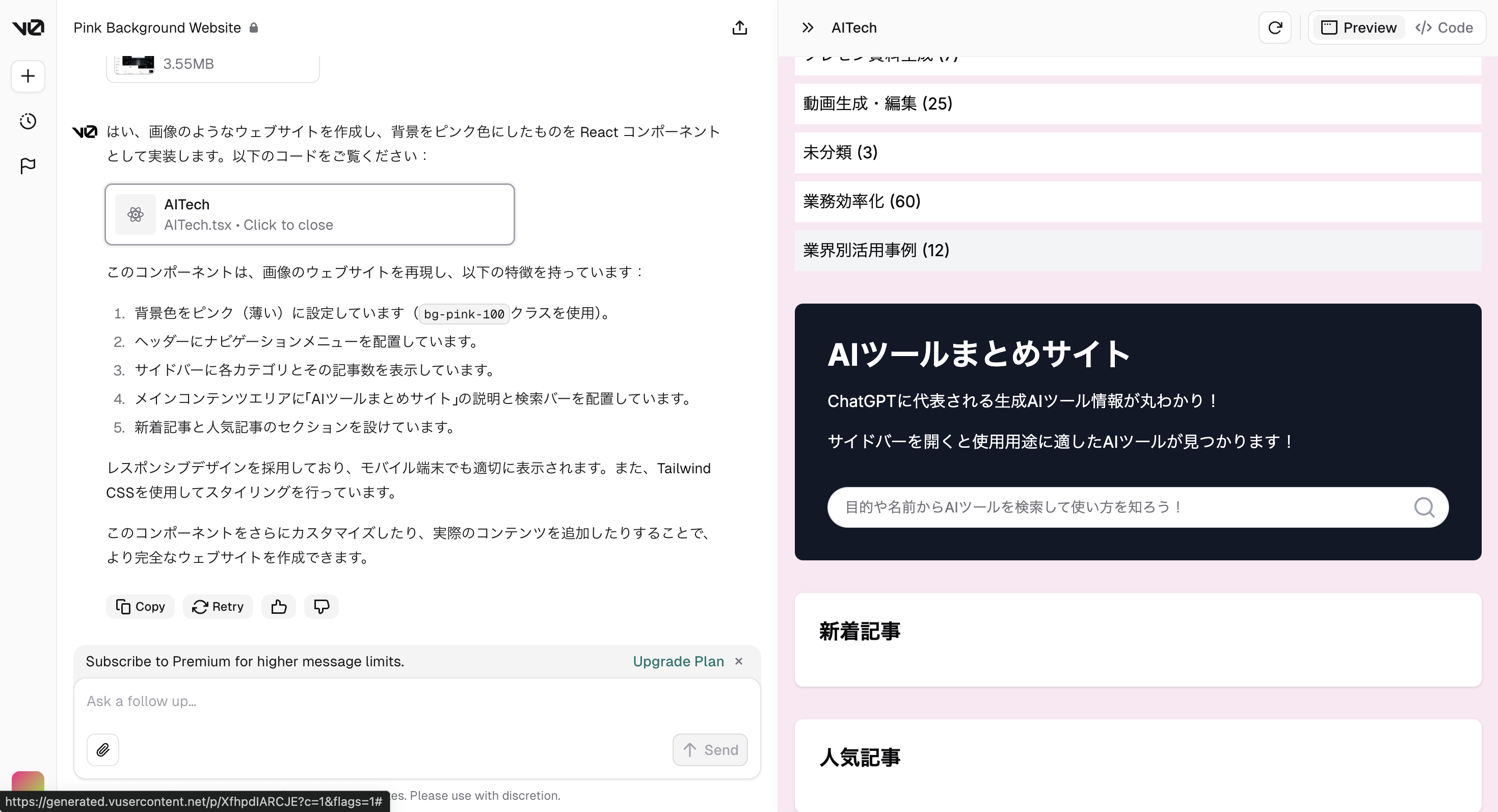
Task: Retry generating the response
Action: coord(218,607)
